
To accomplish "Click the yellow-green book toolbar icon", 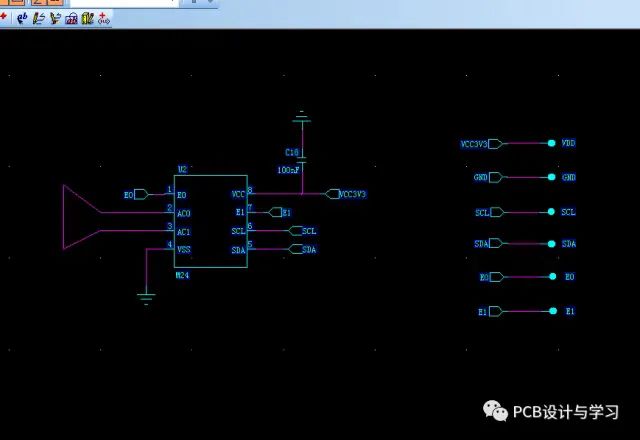I will [87, 18].
